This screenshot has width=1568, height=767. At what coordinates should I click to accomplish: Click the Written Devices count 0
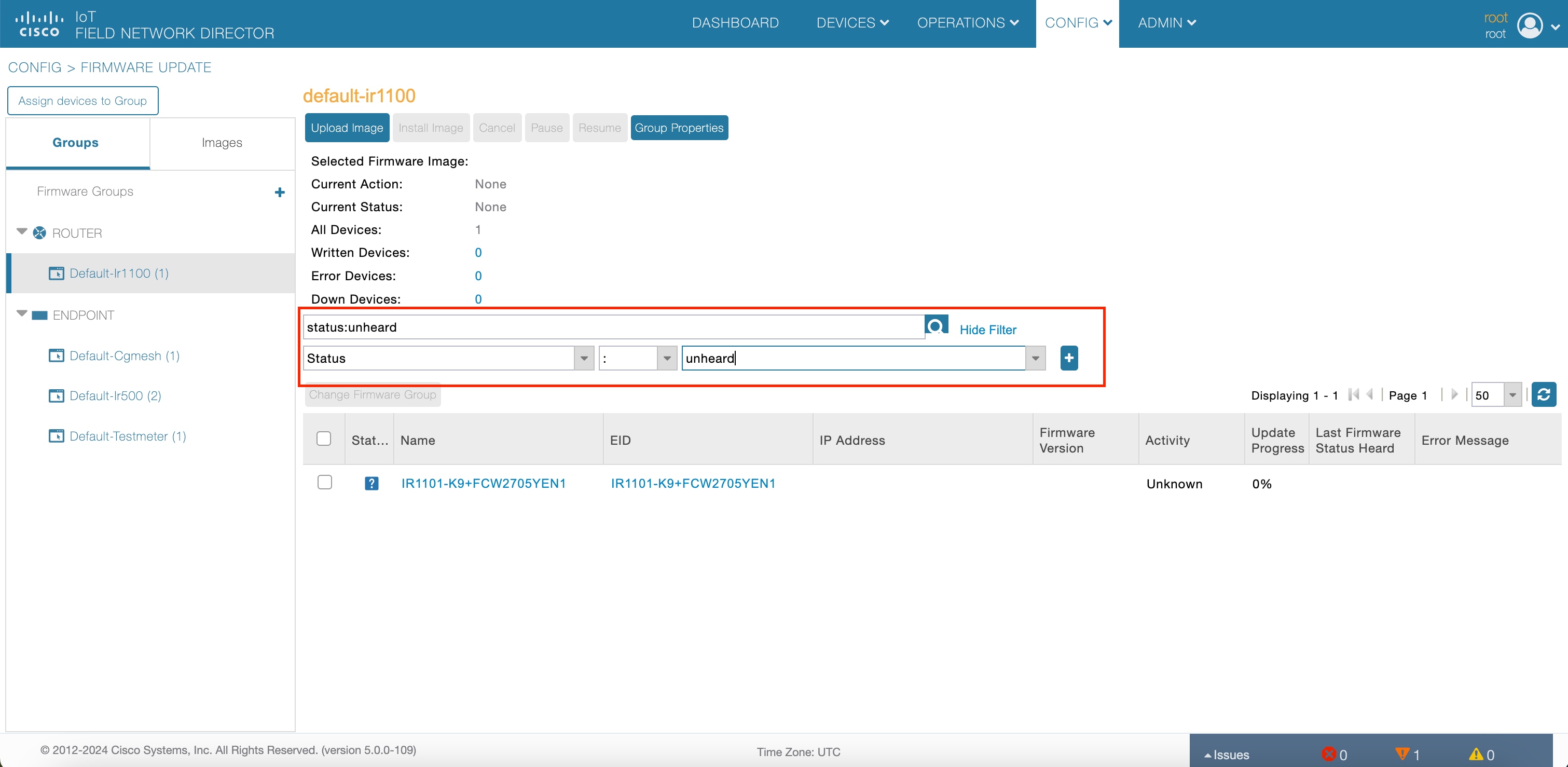point(478,253)
